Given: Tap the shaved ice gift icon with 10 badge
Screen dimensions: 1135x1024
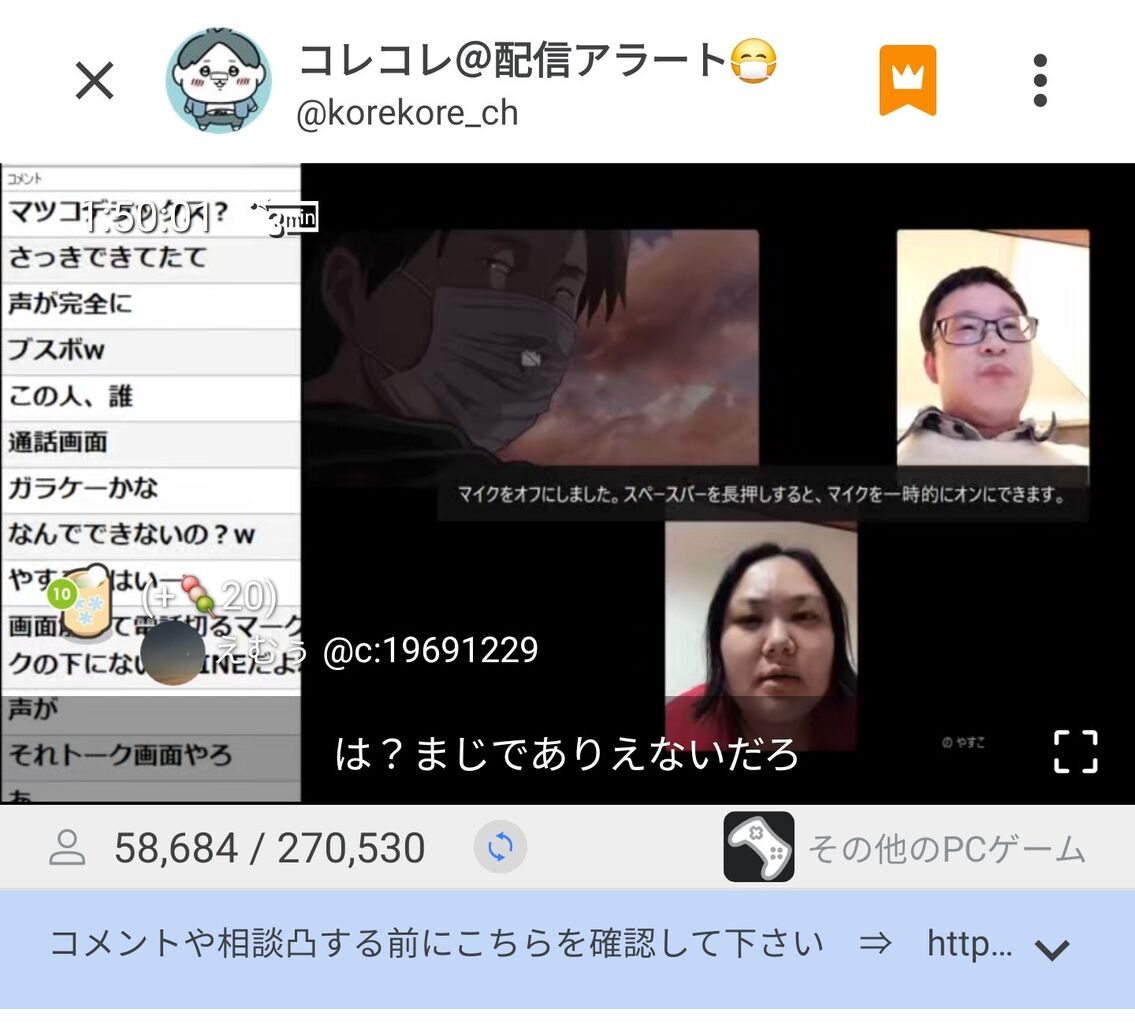Looking at the screenshot, I should (x=81, y=603).
